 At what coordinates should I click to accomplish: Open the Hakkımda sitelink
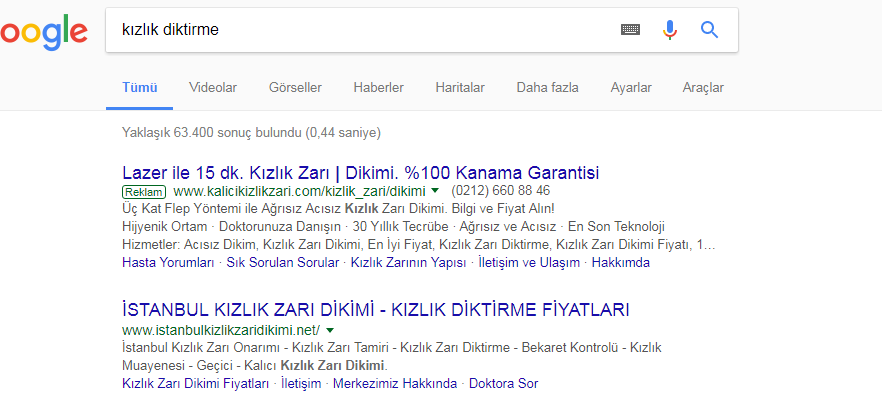tap(620, 263)
